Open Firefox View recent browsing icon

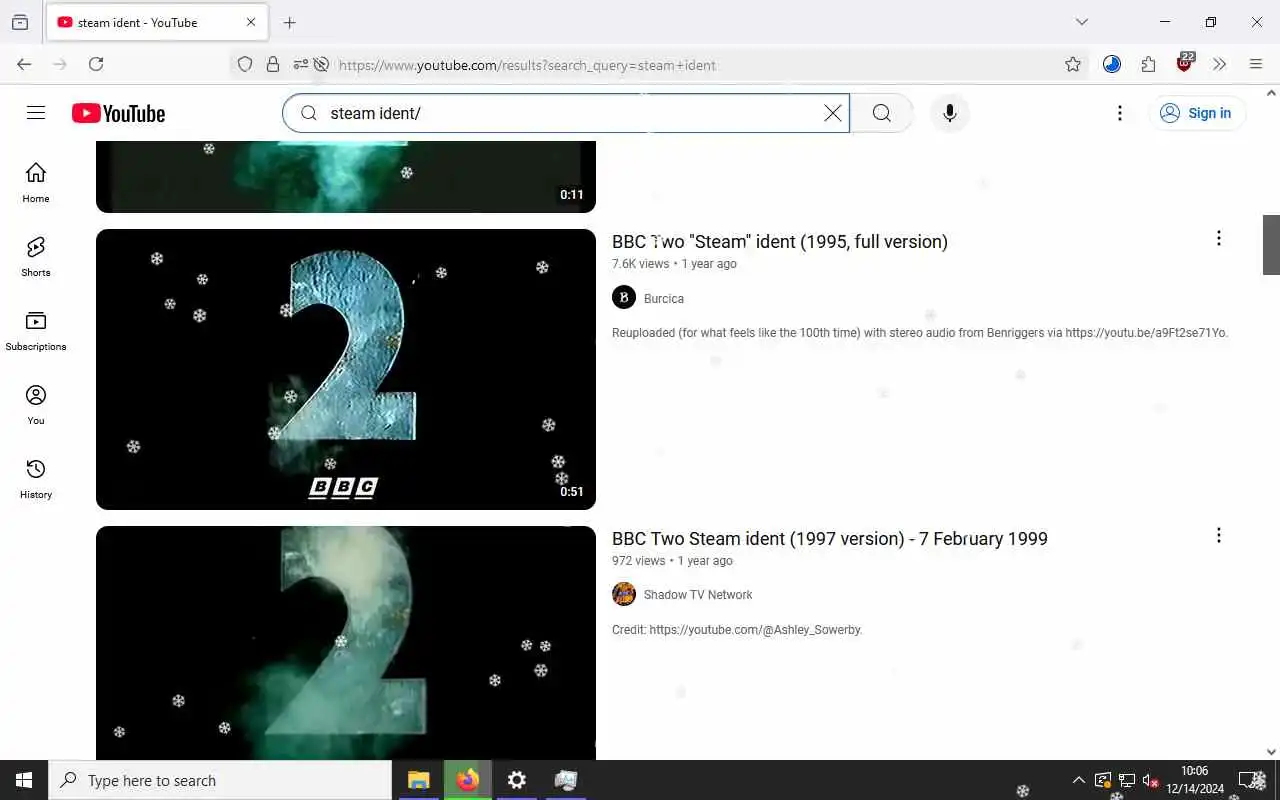[x=20, y=22]
